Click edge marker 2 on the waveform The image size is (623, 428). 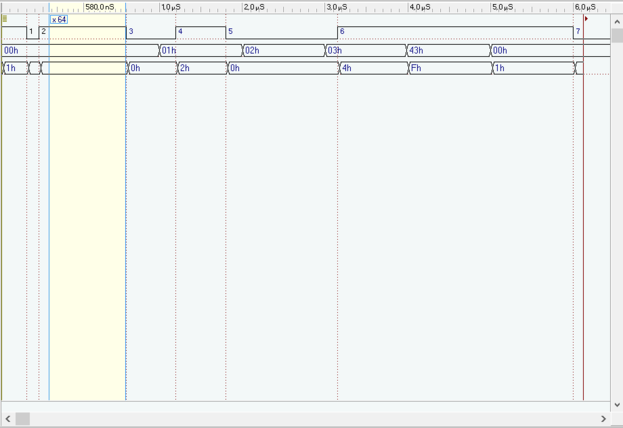pos(44,31)
